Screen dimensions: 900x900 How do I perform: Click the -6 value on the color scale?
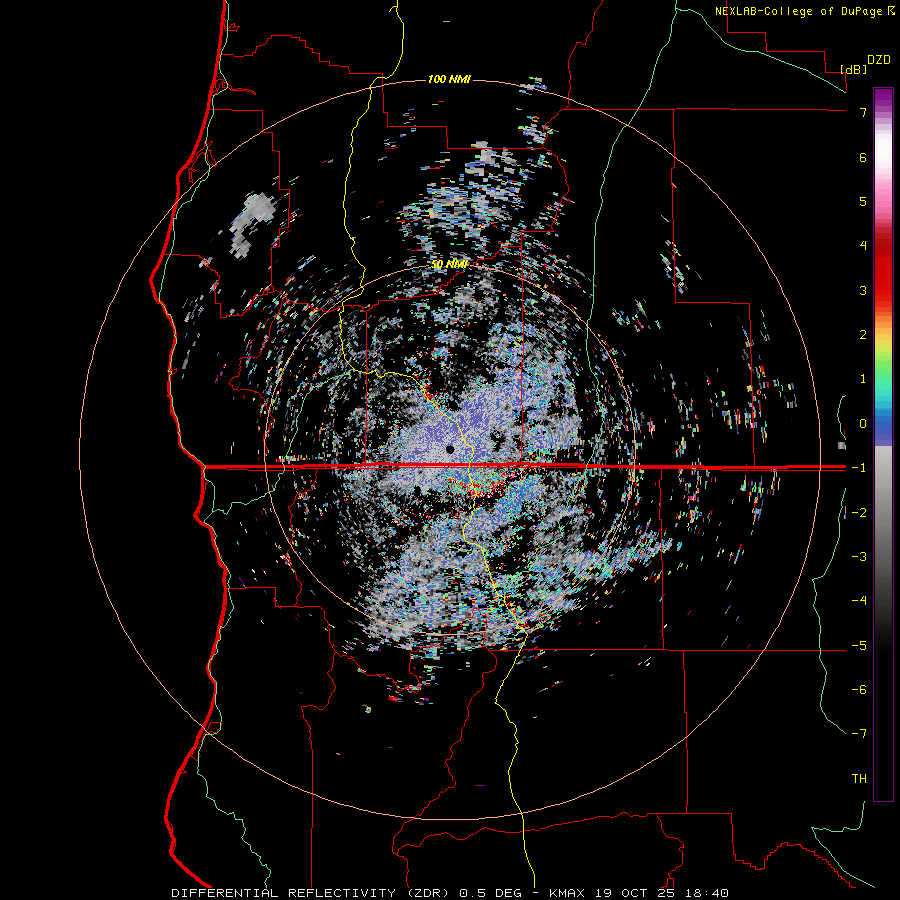click(x=859, y=690)
